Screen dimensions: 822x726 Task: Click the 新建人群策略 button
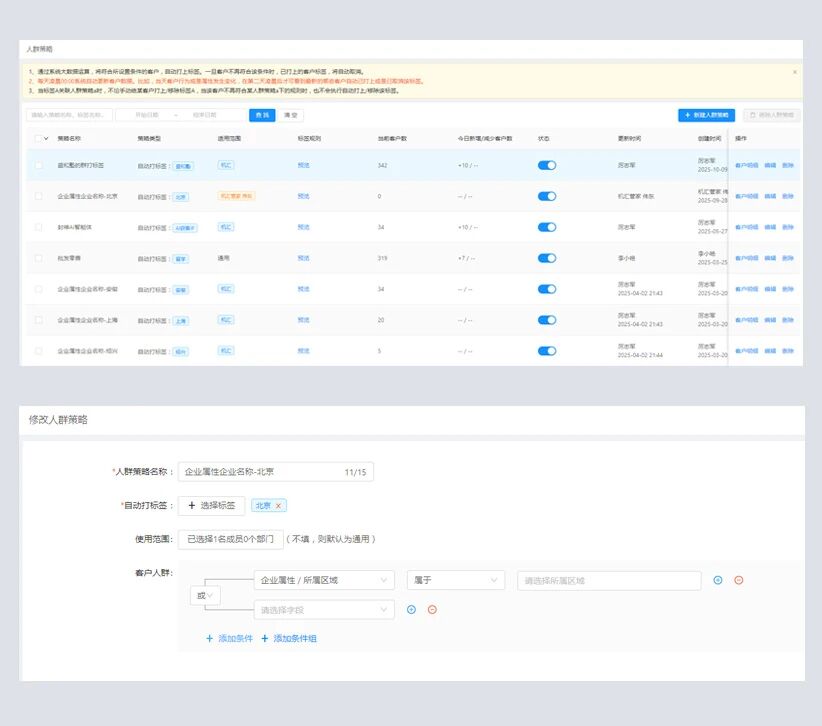point(706,115)
